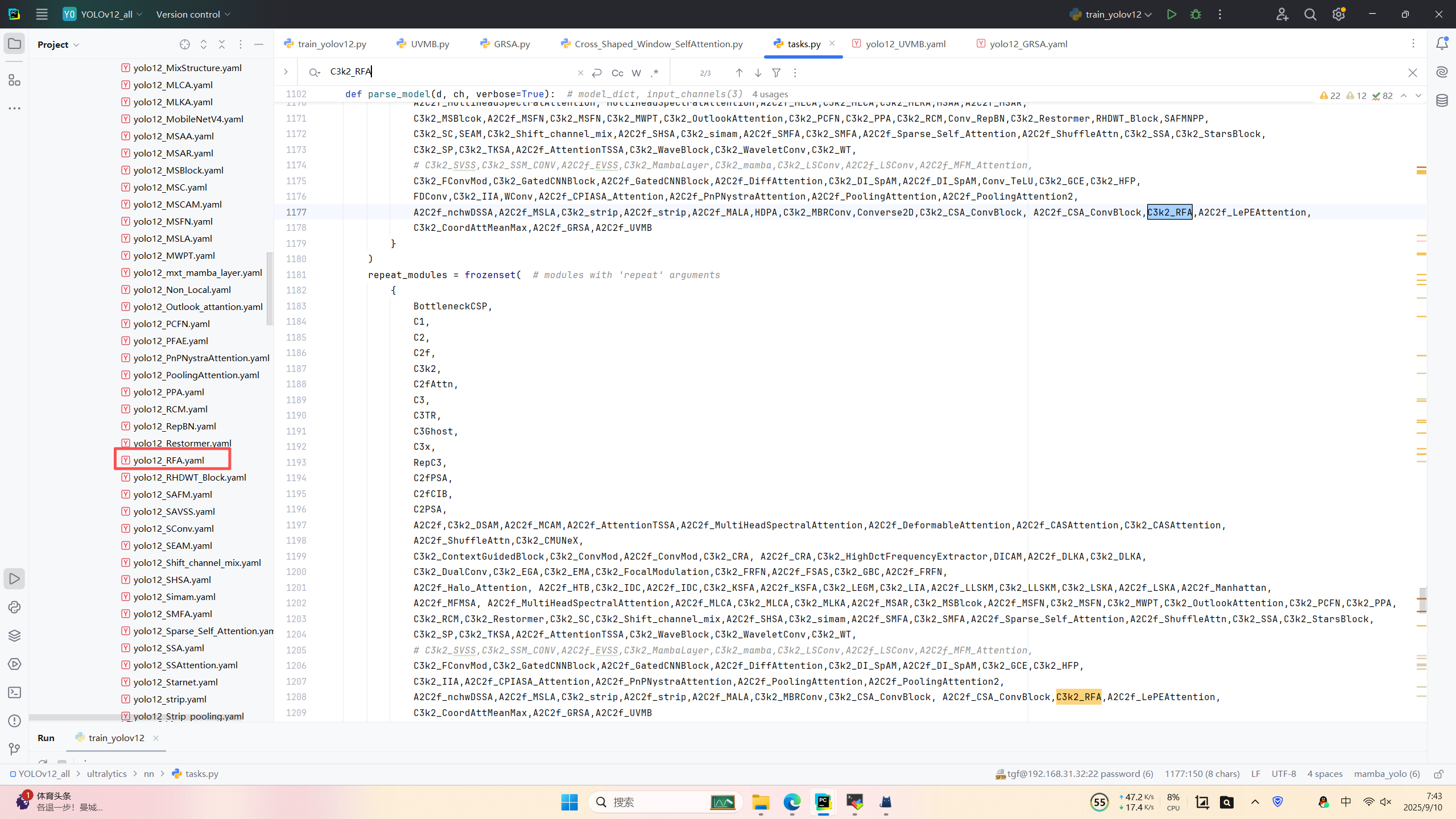Image resolution: width=1456 pixels, height=819 pixels.
Task: Toggle Match Case search option
Action: [x=617, y=73]
